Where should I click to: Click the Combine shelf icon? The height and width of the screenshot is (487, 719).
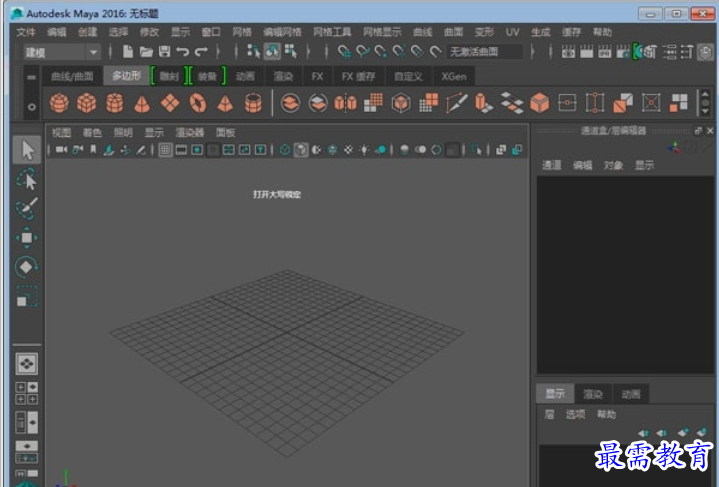click(x=291, y=103)
